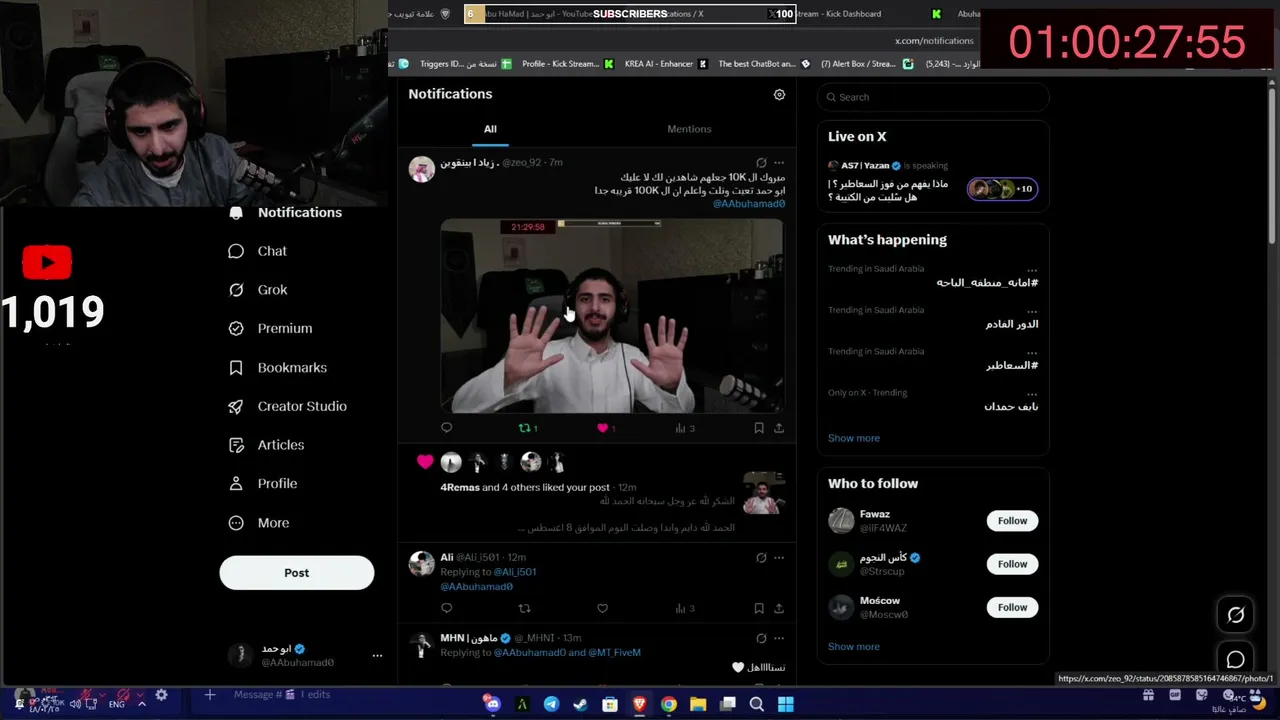Image resolution: width=1280 pixels, height=720 pixels.
Task: Join the AS7 Yazan live space
Action: [932, 182]
